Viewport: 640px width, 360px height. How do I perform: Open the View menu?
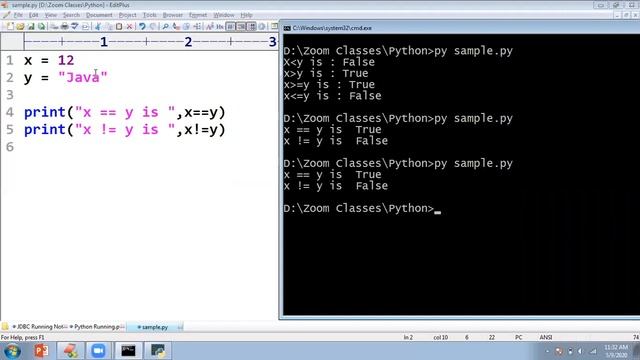(x=51, y=15)
